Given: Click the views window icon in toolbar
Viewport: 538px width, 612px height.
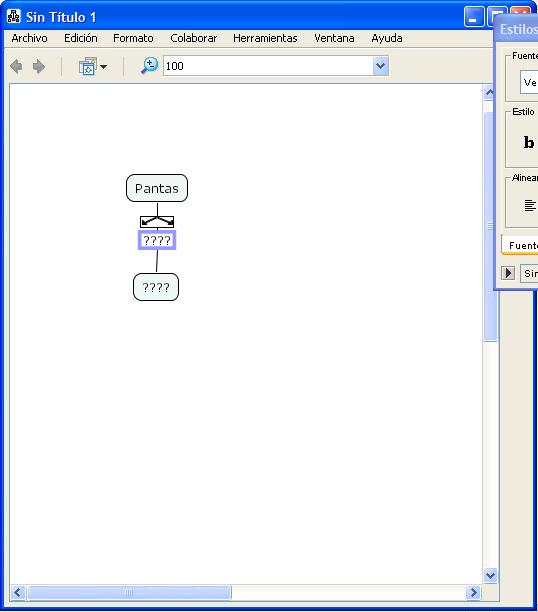Looking at the screenshot, I should [x=88, y=66].
